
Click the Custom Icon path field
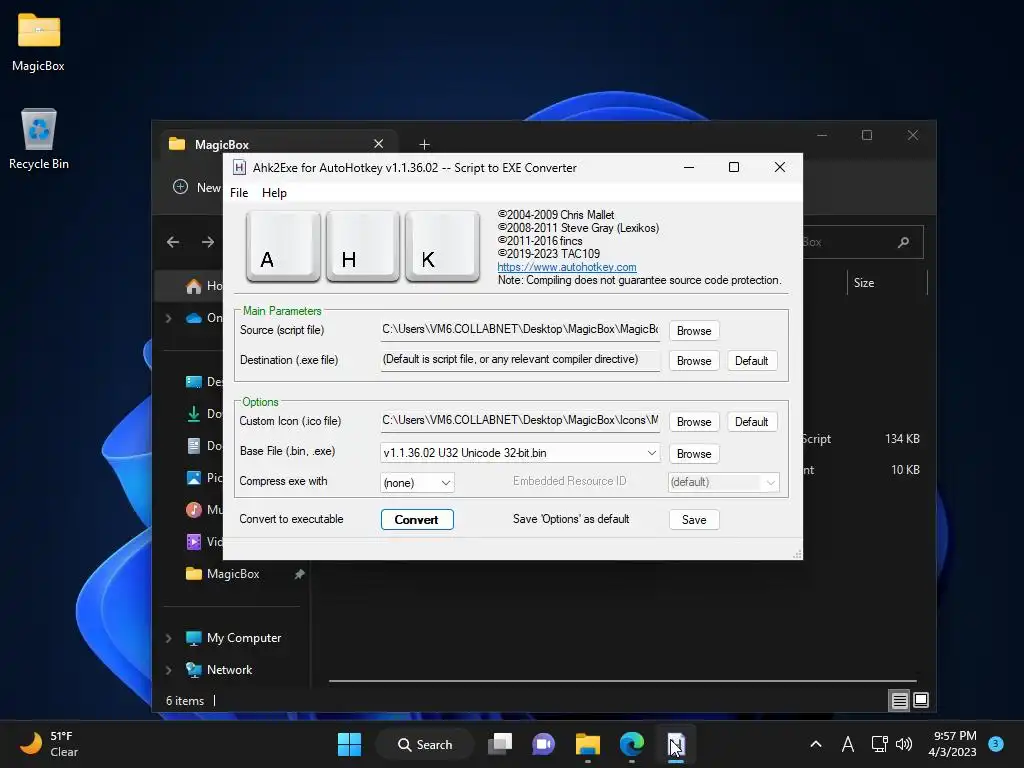coord(520,421)
